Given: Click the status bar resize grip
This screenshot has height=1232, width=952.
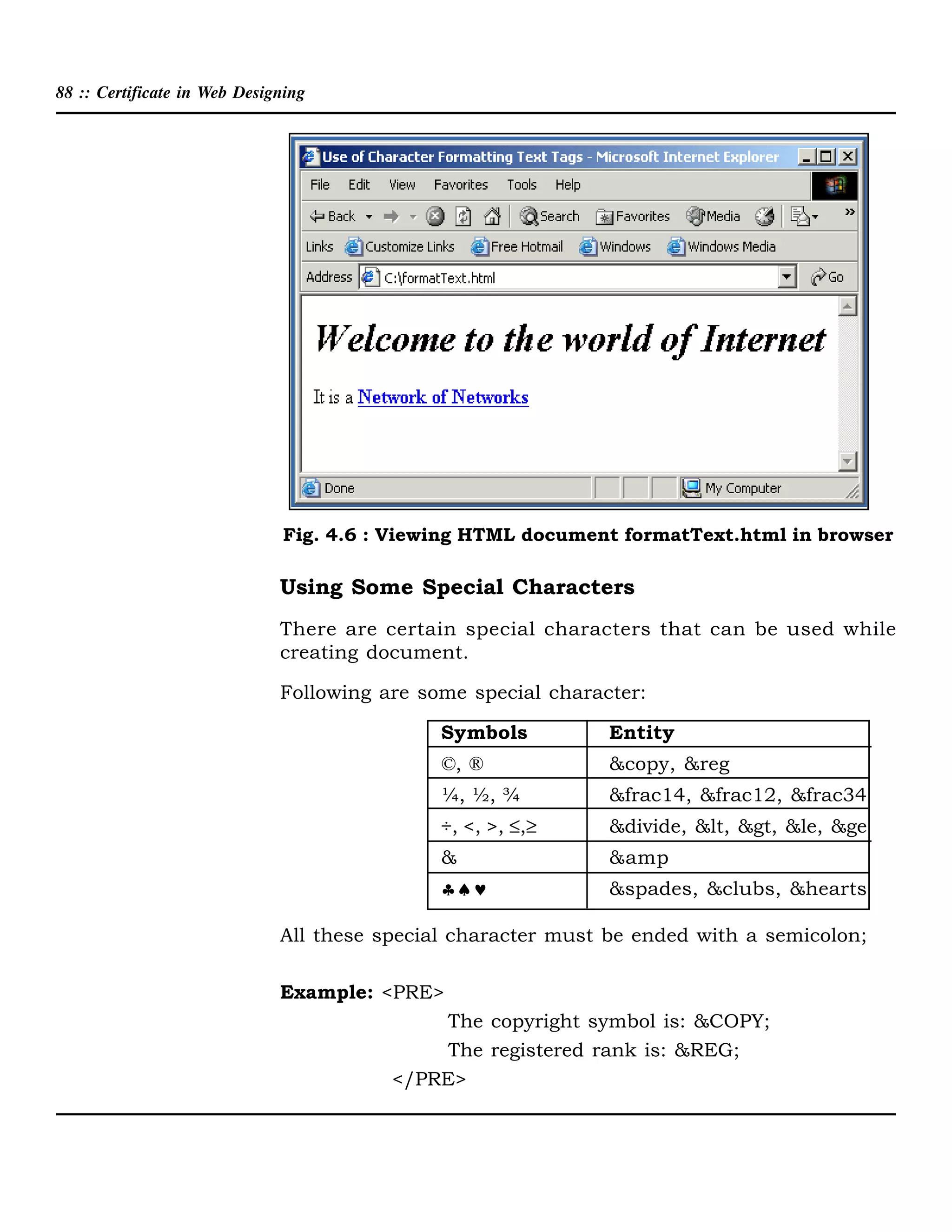Looking at the screenshot, I should coord(852,491).
